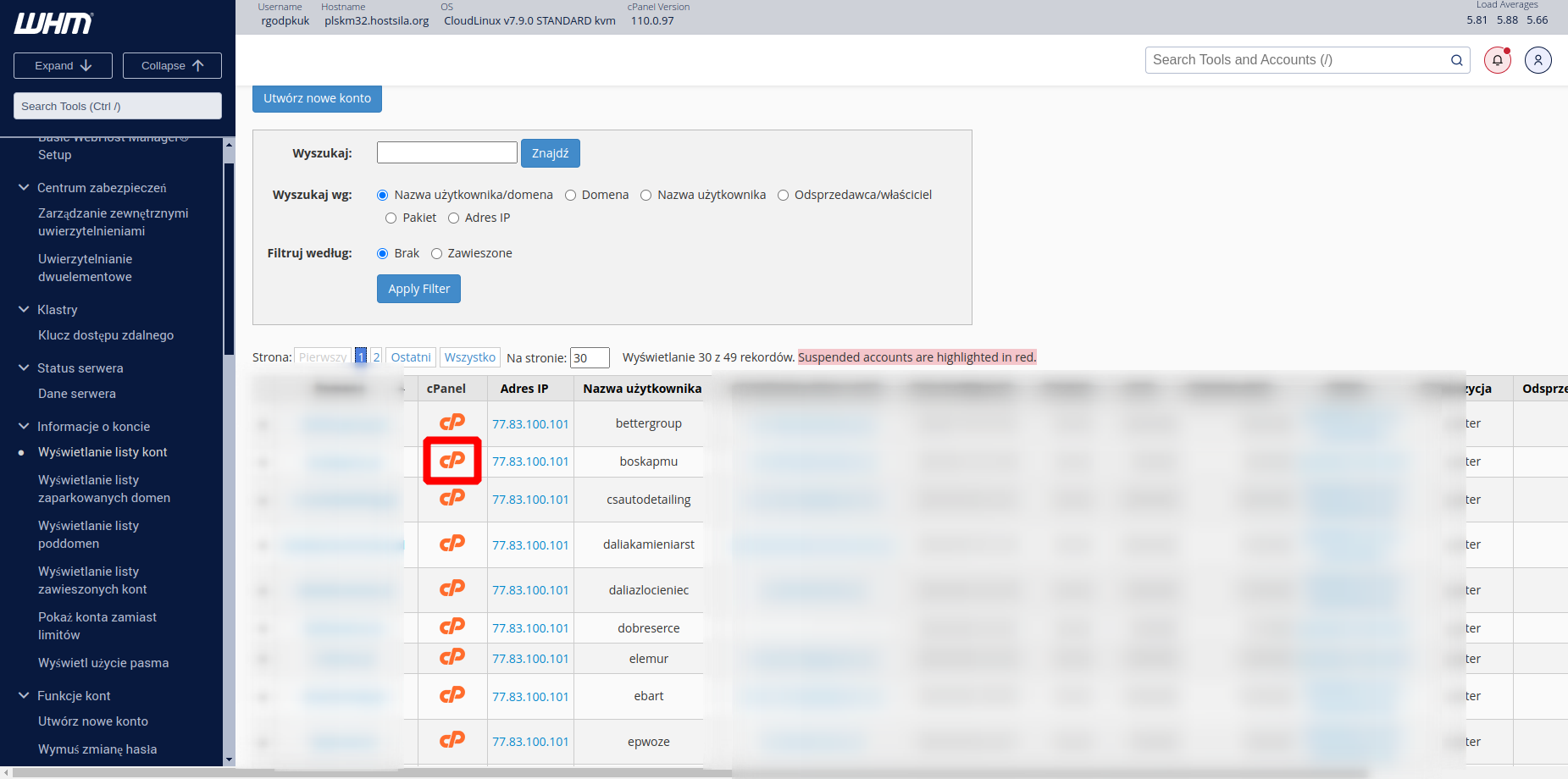Screen dimensions: 1568x779
Task: Collapse Informacje o koncie section
Action: (24, 426)
